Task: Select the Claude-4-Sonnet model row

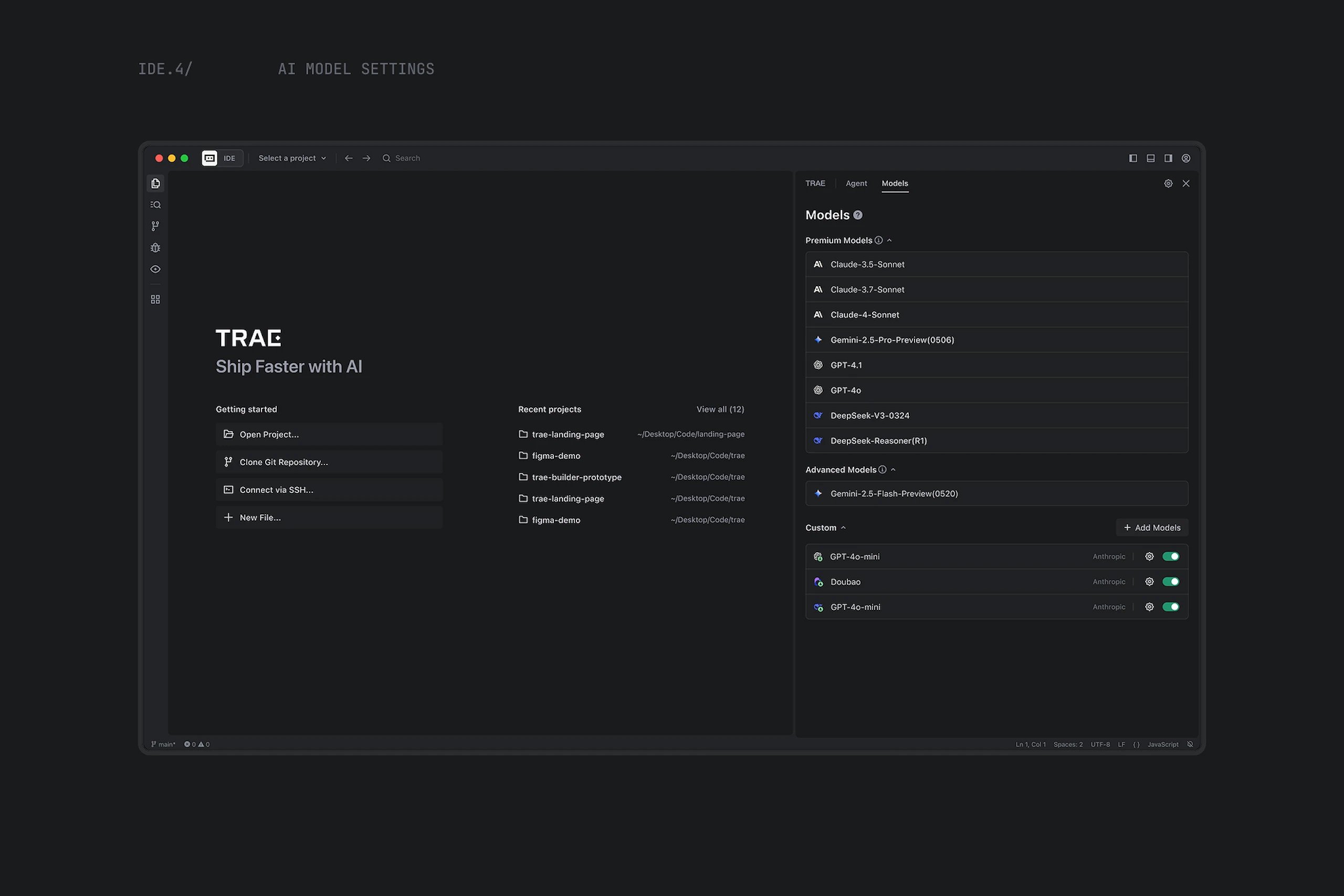Action: tap(996, 315)
